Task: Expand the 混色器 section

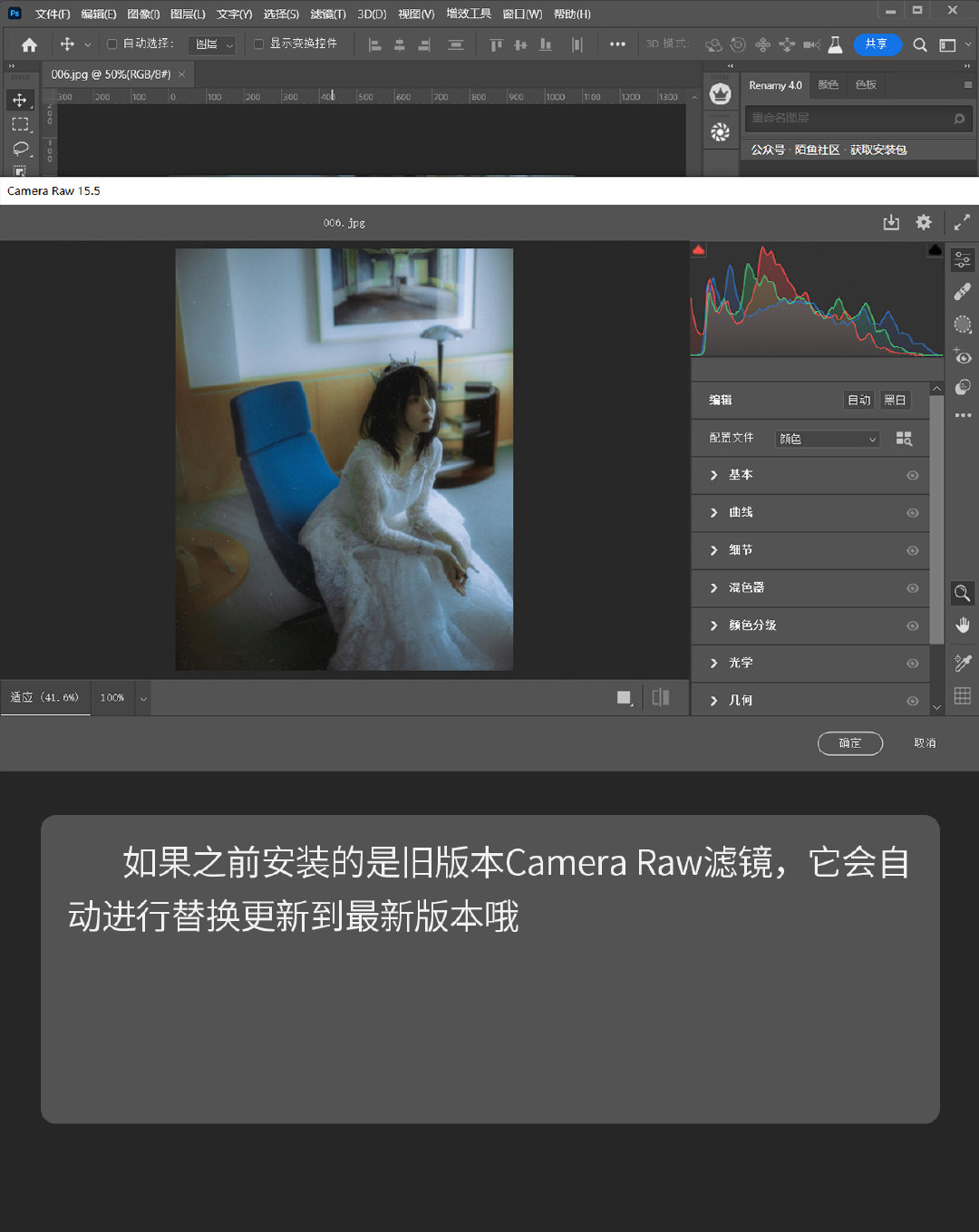Action: [x=810, y=588]
